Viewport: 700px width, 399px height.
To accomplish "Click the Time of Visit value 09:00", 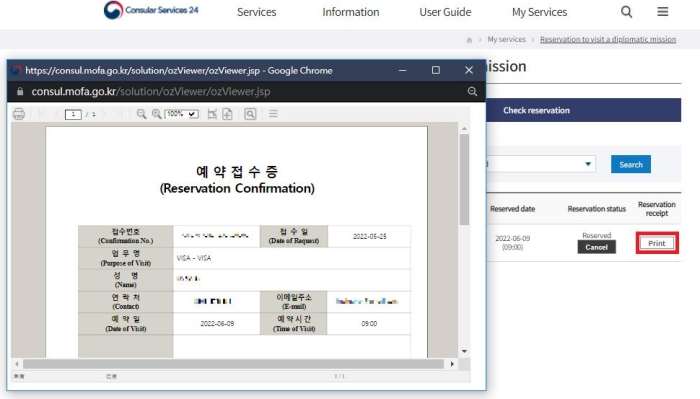I will coord(369,324).
